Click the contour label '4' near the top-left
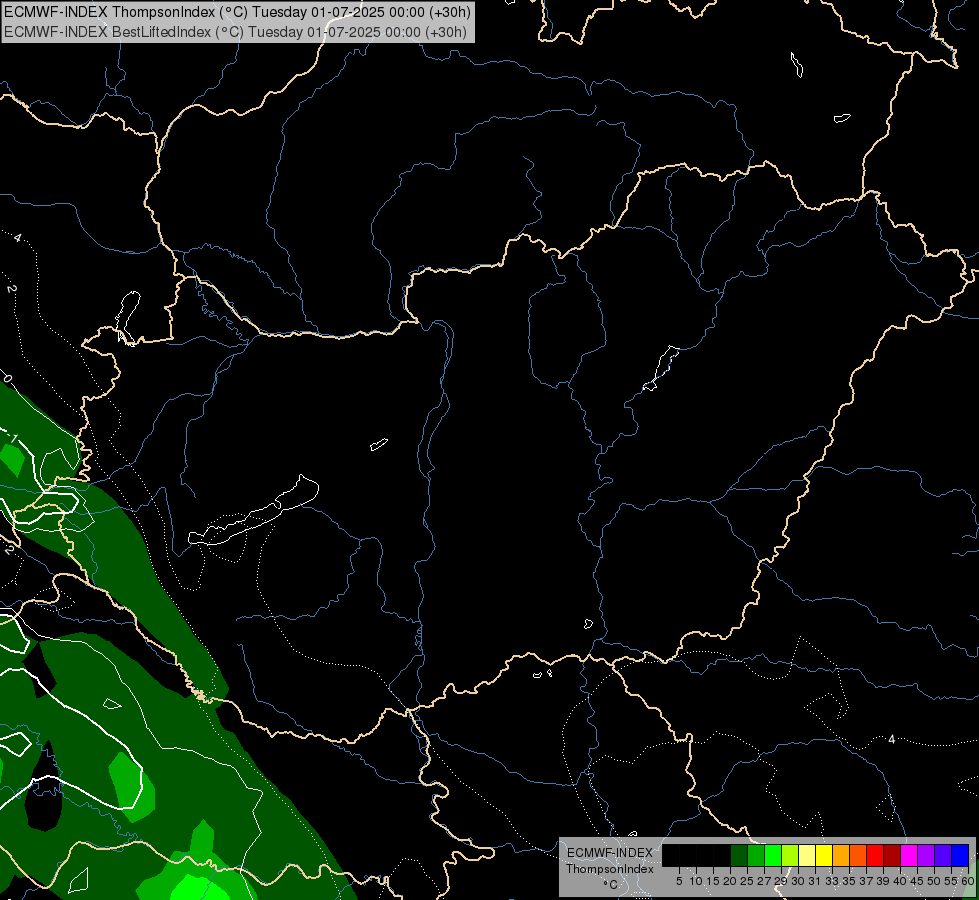 coord(17,238)
